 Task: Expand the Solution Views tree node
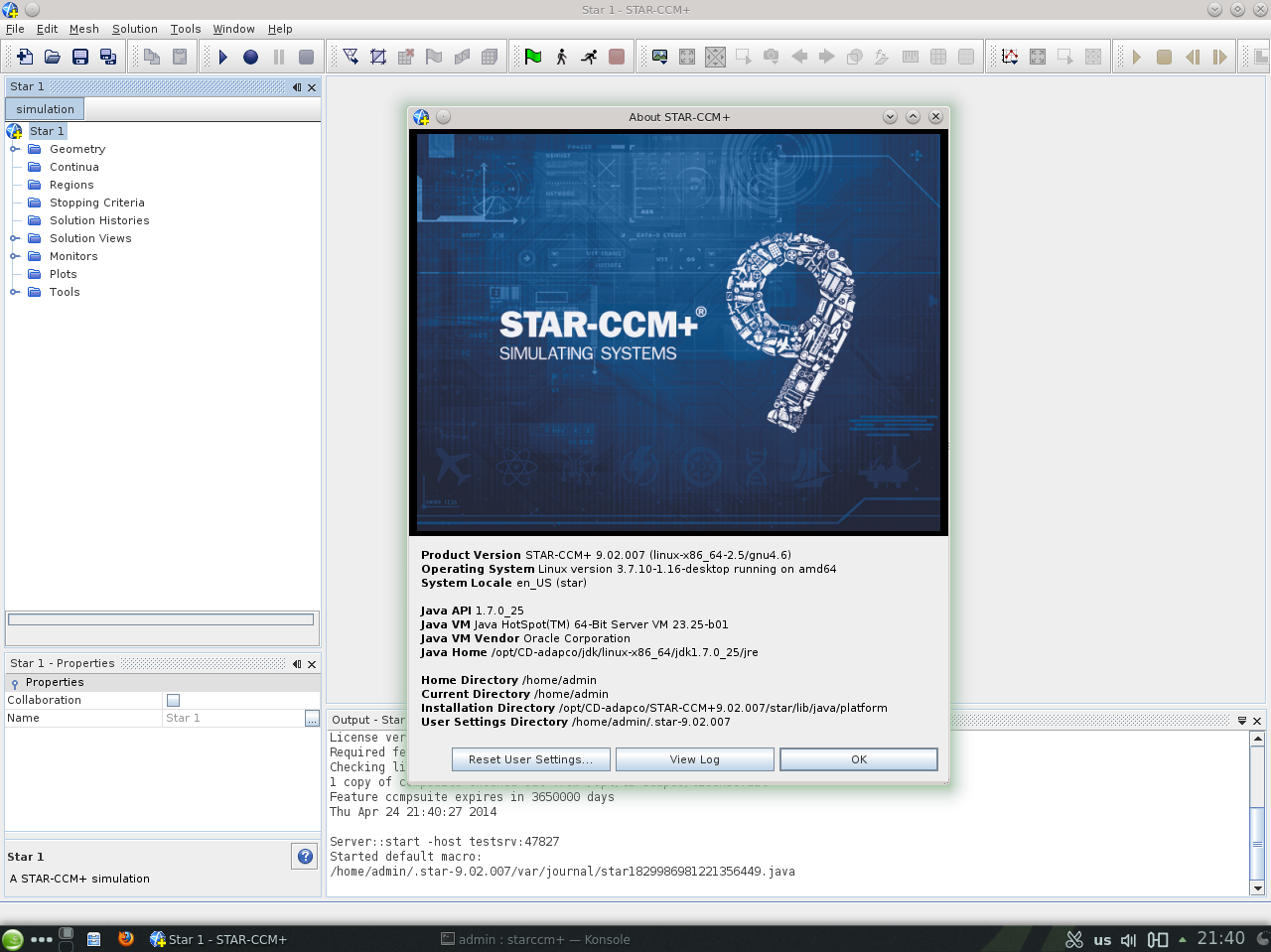tap(15, 238)
